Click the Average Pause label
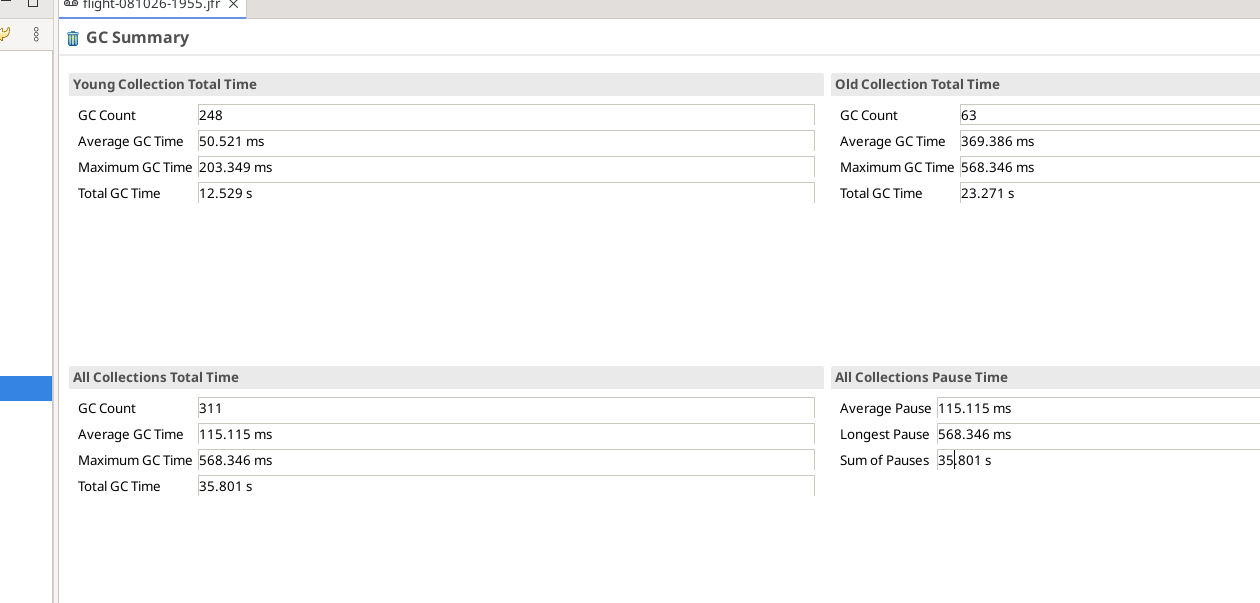This screenshot has height=603, width=1260. tap(886, 408)
